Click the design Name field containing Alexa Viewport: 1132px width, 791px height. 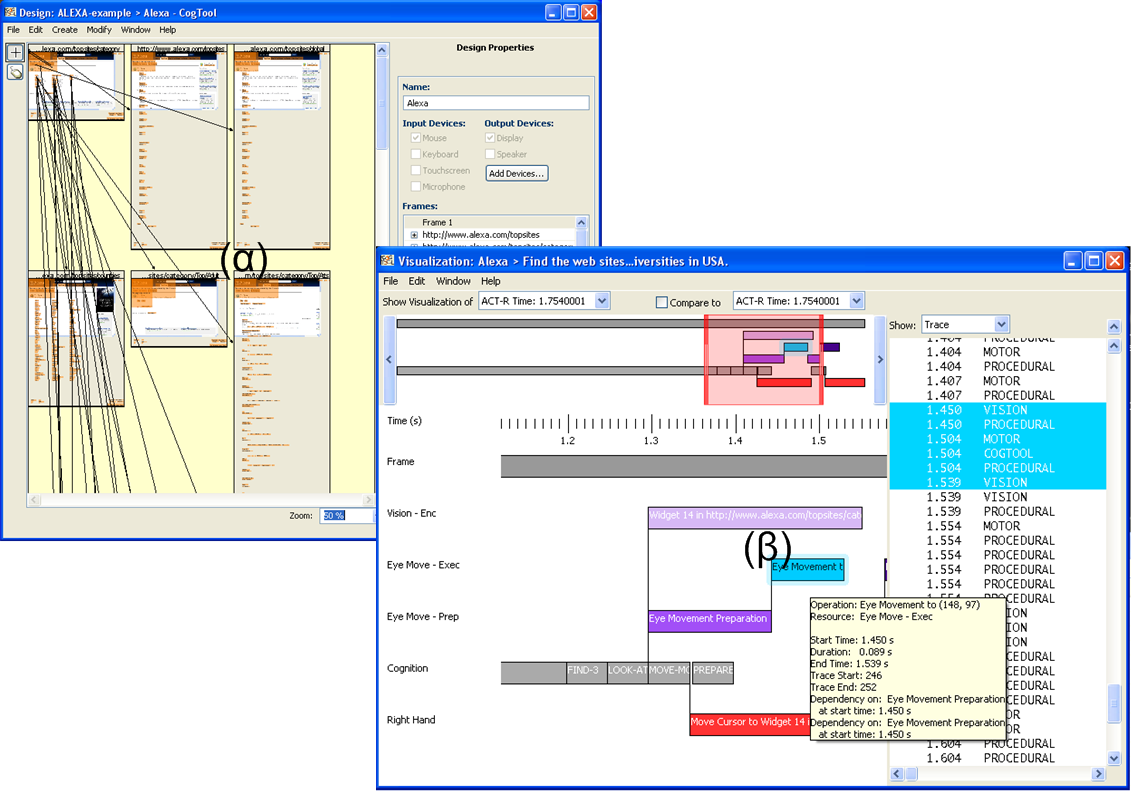tap(495, 103)
